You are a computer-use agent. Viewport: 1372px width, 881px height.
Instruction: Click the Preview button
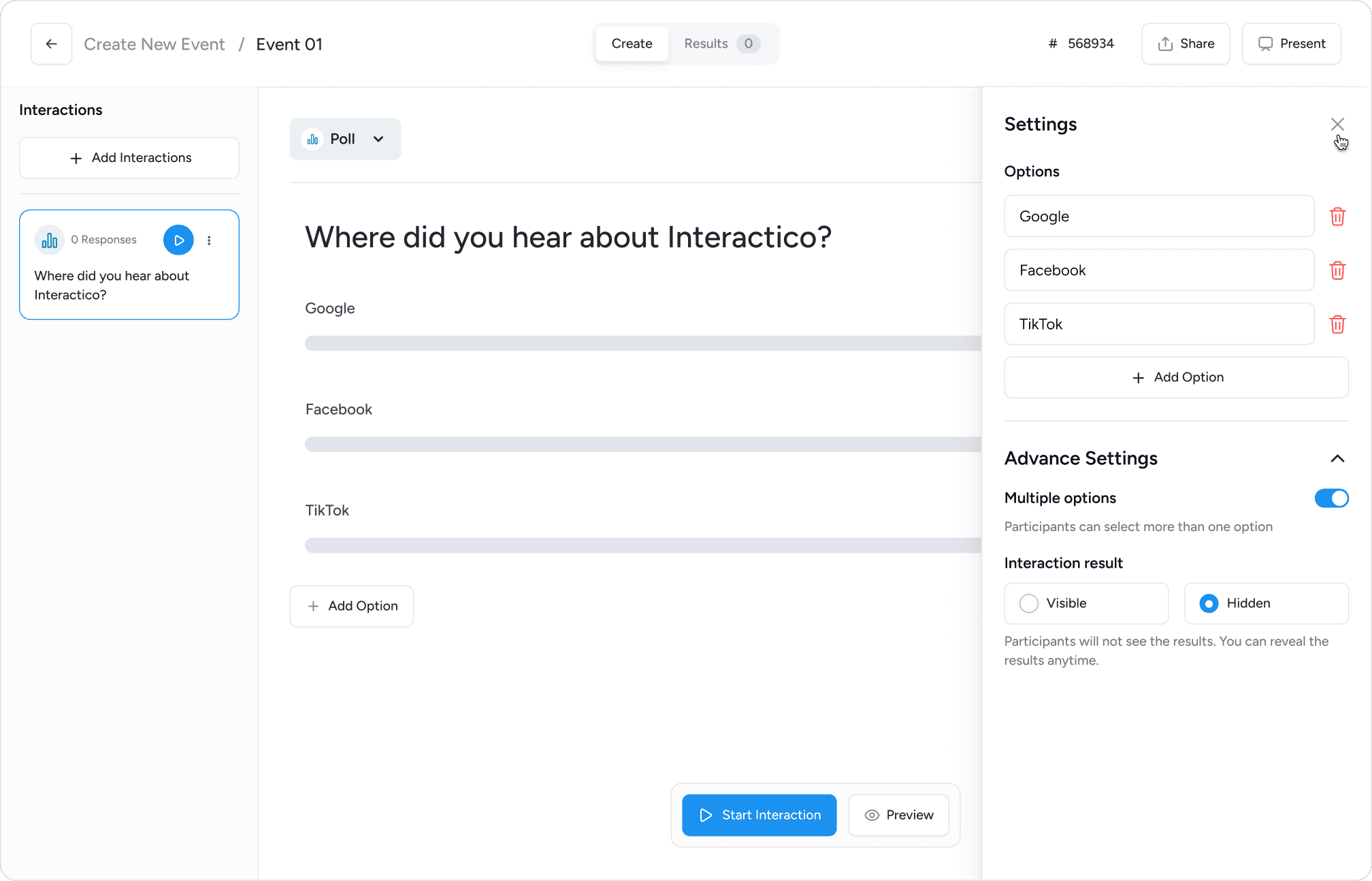[898, 815]
